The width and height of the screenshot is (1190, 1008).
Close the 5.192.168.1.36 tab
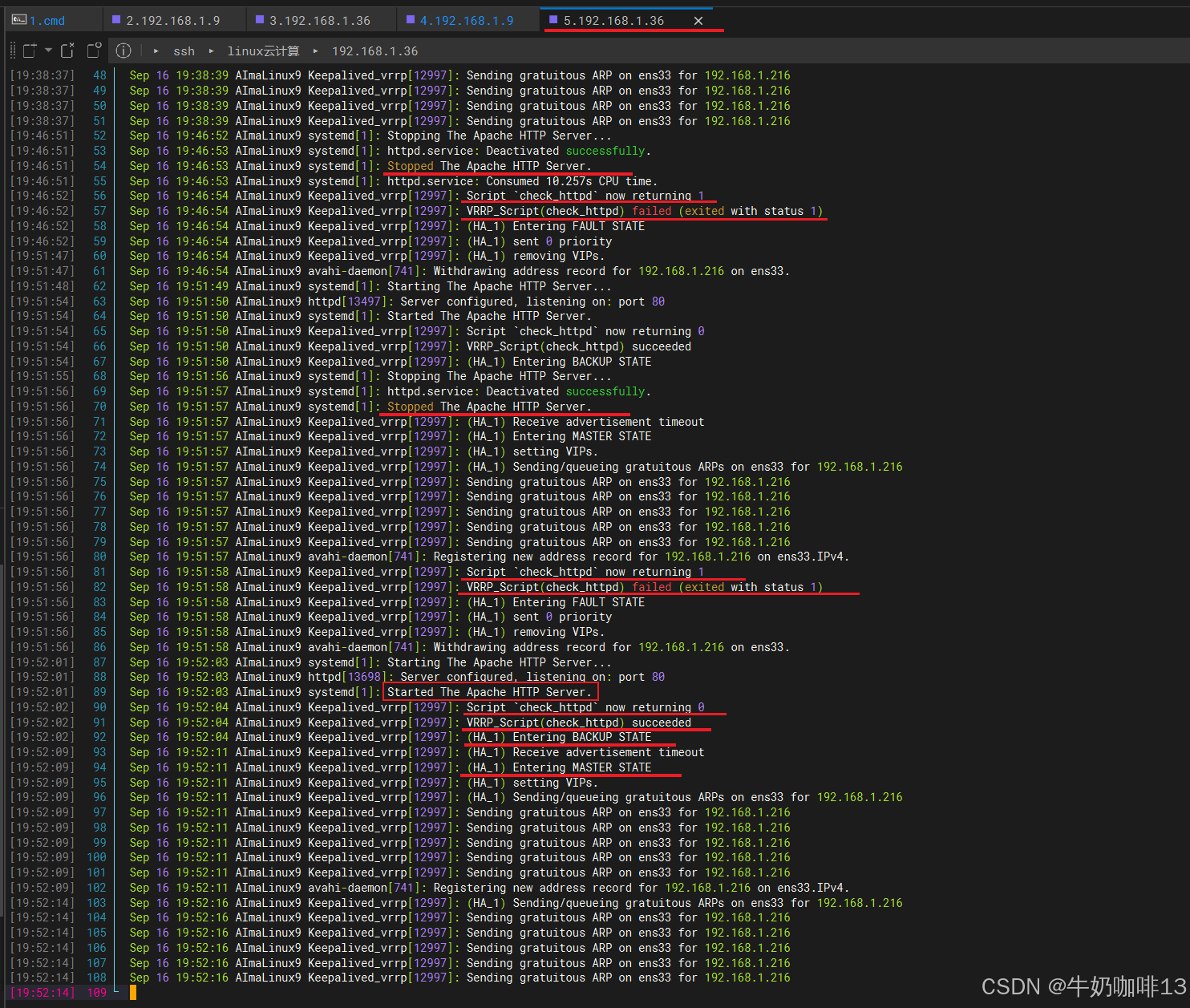click(698, 21)
